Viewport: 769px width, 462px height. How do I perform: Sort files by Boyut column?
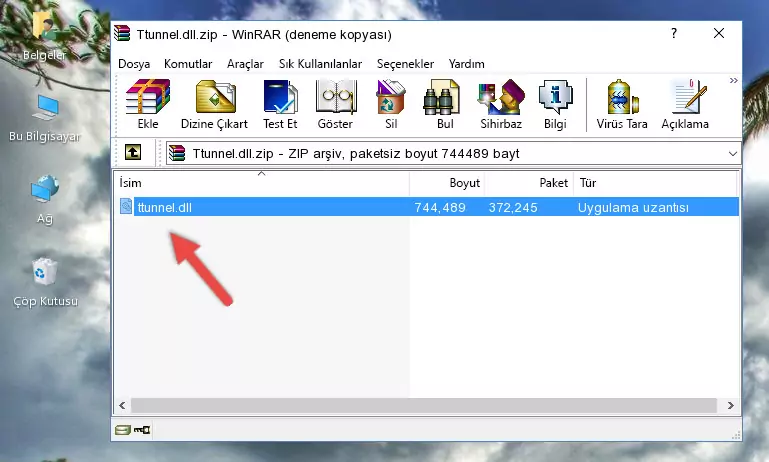pyautogui.click(x=447, y=183)
